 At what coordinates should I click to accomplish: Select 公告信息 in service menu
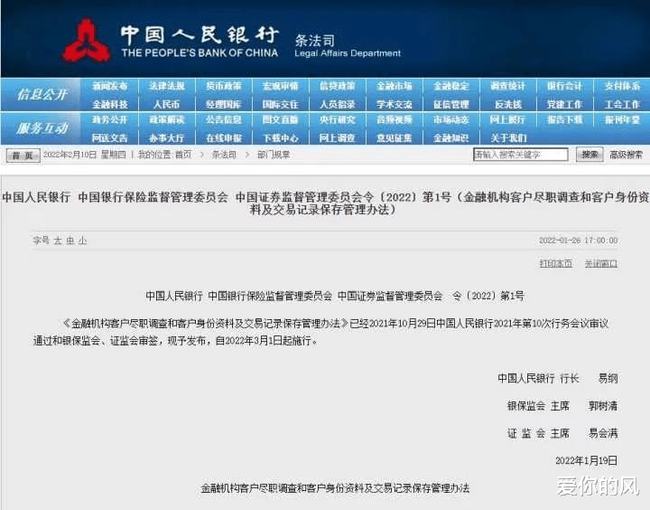point(223,120)
